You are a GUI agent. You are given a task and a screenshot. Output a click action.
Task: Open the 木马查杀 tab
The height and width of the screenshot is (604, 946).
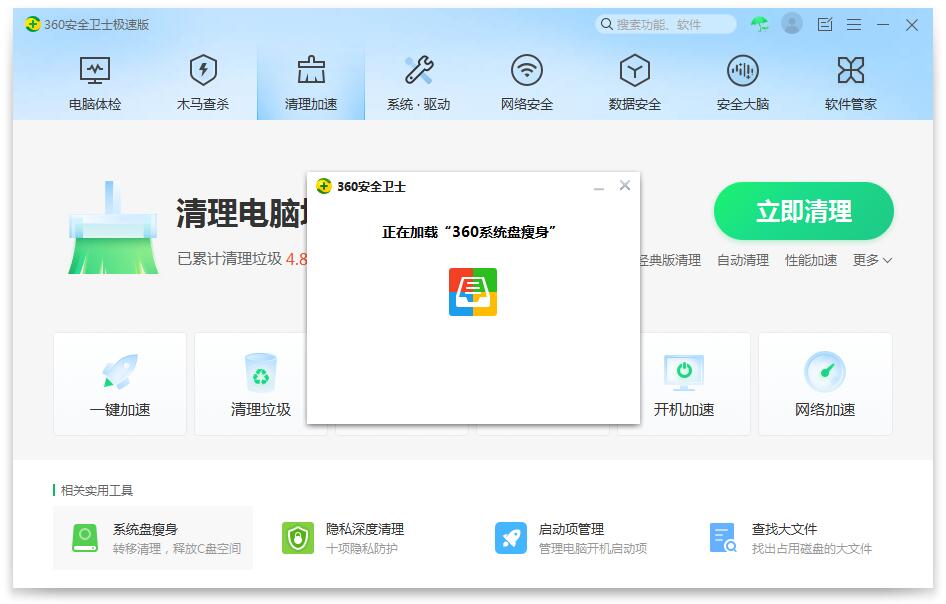pyautogui.click(x=203, y=83)
